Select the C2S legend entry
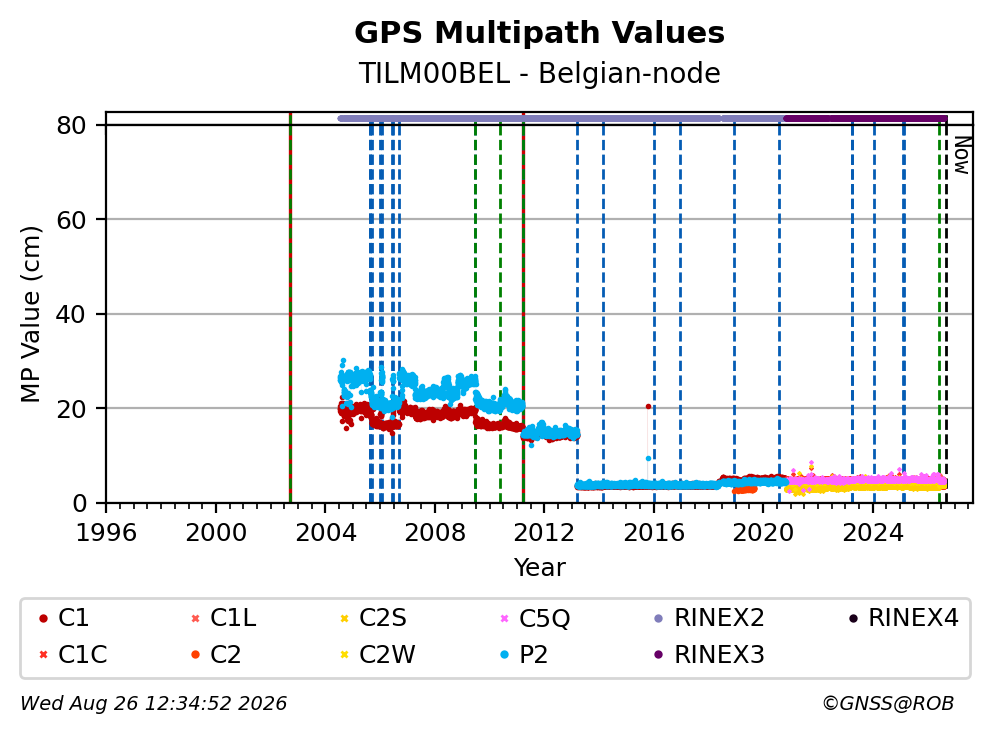Viewport: 992px width, 734px height. pyautogui.click(x=373, y=618)
